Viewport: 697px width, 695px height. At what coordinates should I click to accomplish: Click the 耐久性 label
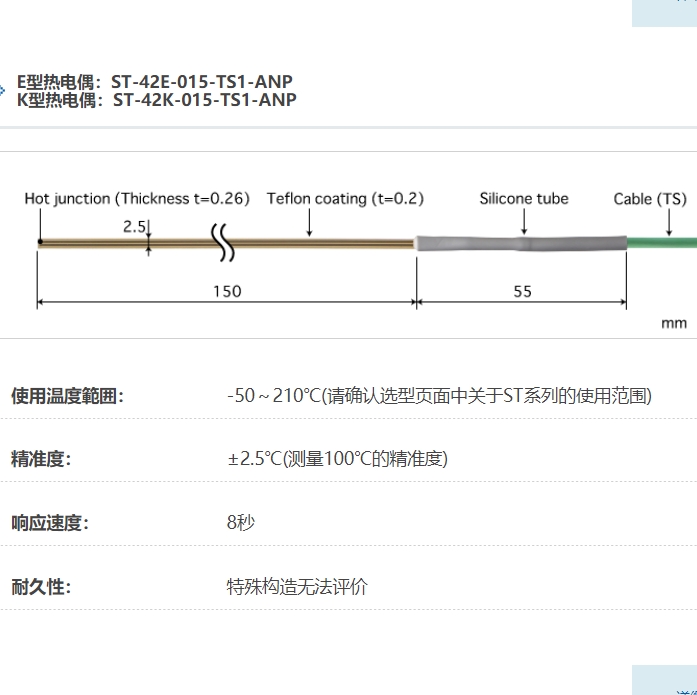41,587
